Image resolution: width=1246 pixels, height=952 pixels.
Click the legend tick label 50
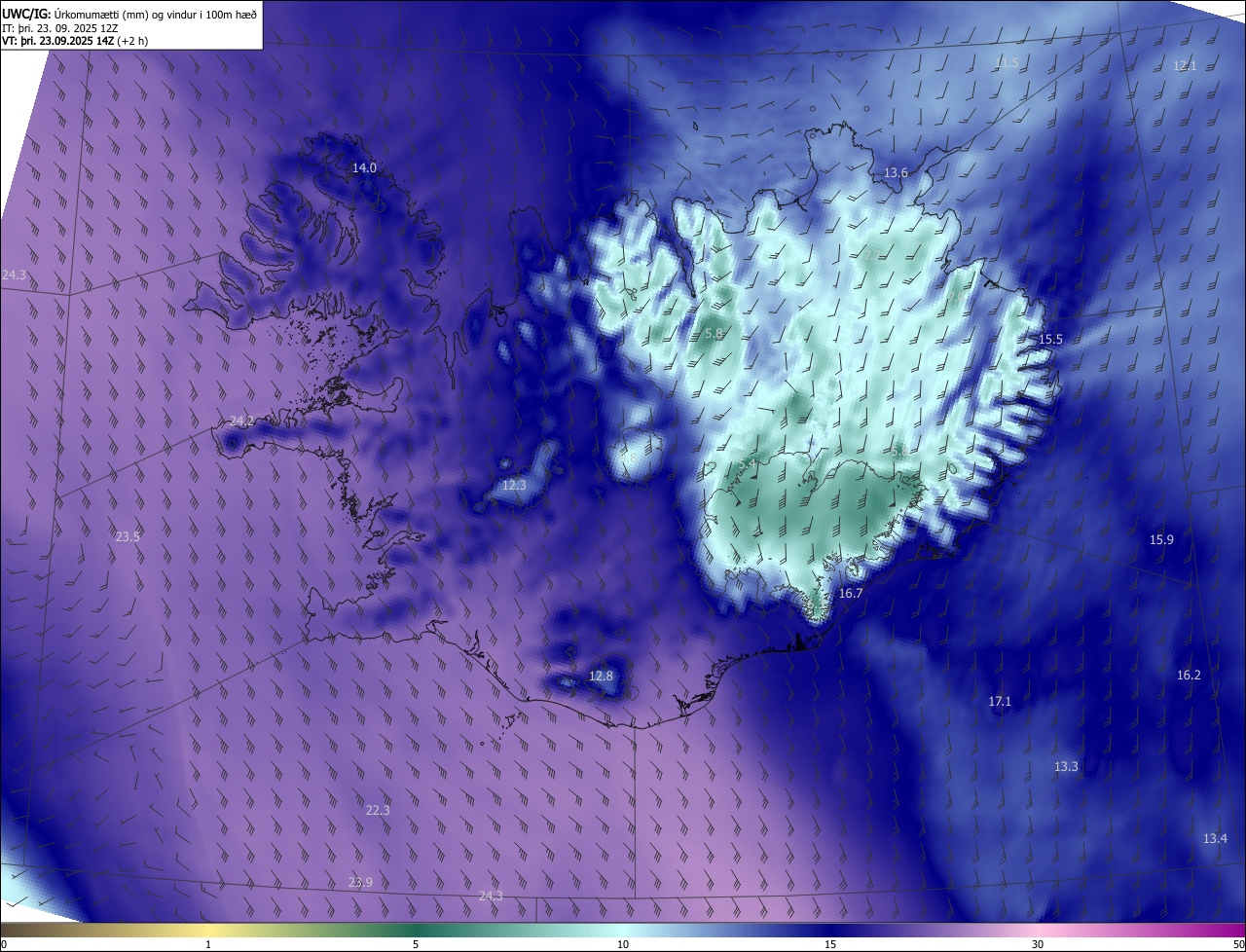[x=1238, y=945]
